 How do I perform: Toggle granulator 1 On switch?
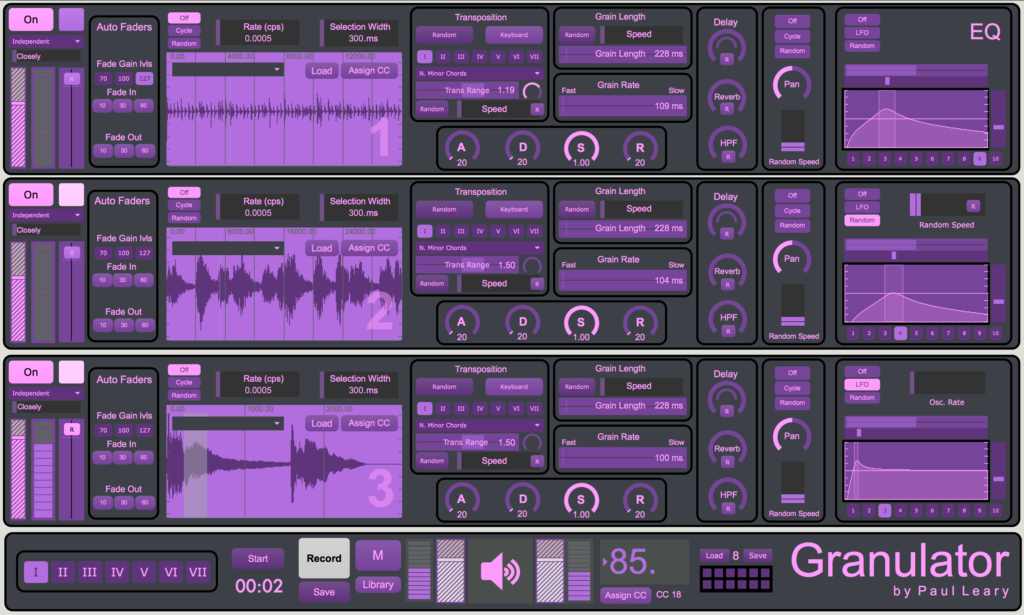click(x=31, y=20)
